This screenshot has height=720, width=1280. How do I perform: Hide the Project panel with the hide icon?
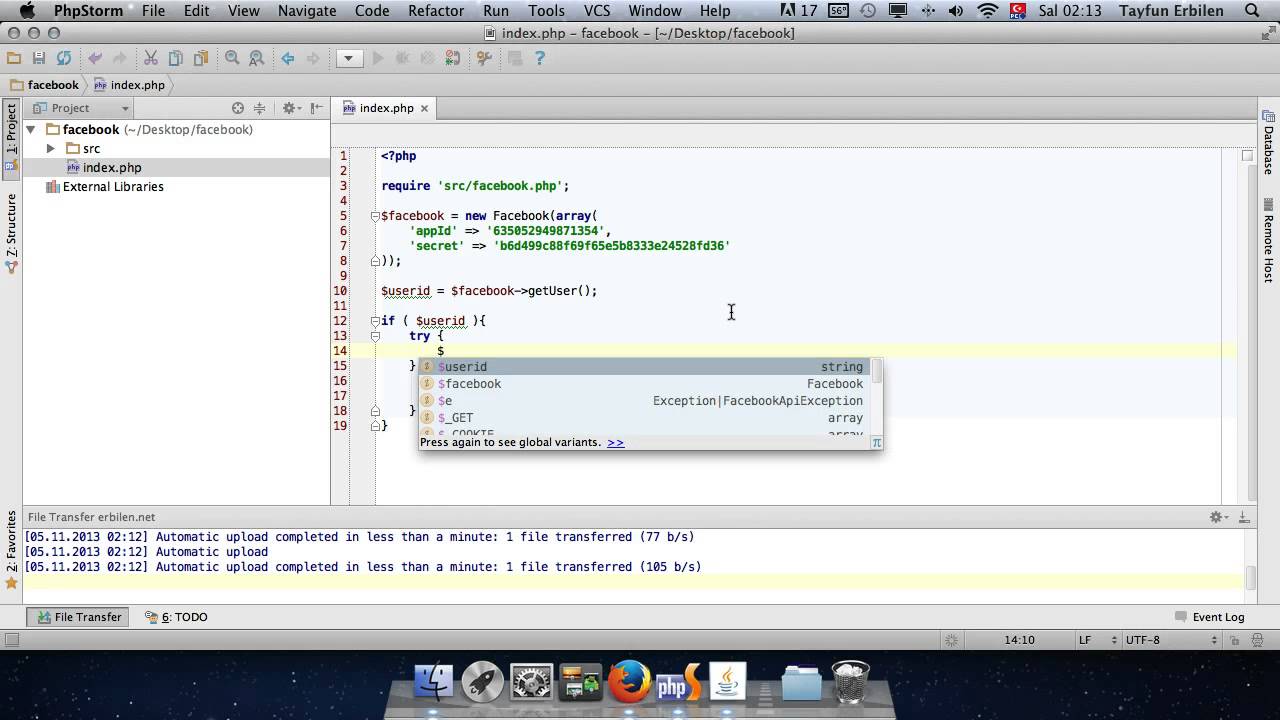tap(316, 108)
